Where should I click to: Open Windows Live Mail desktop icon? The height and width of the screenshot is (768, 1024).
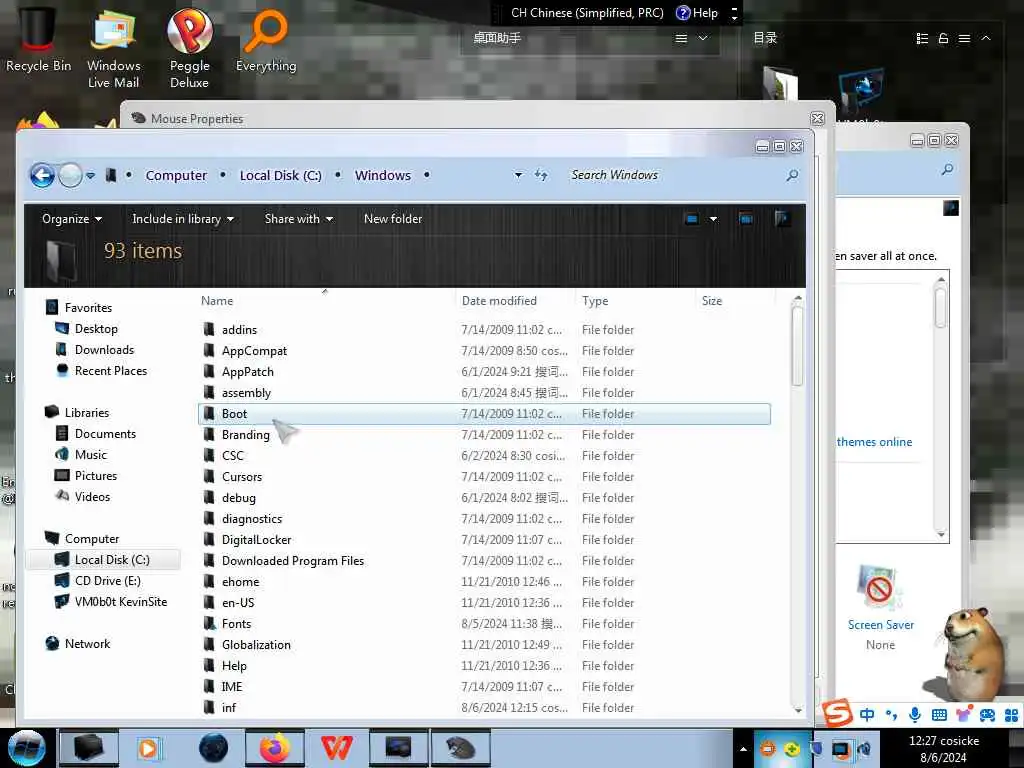pos(114,49)
